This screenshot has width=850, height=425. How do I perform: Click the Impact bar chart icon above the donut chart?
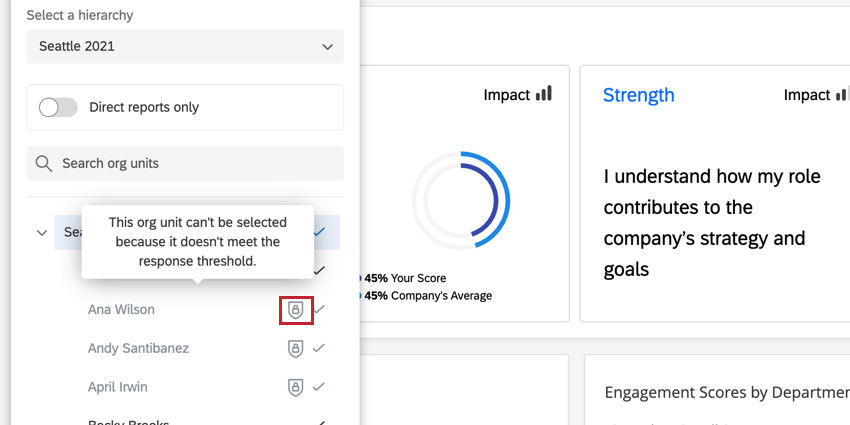pos(544,94)
